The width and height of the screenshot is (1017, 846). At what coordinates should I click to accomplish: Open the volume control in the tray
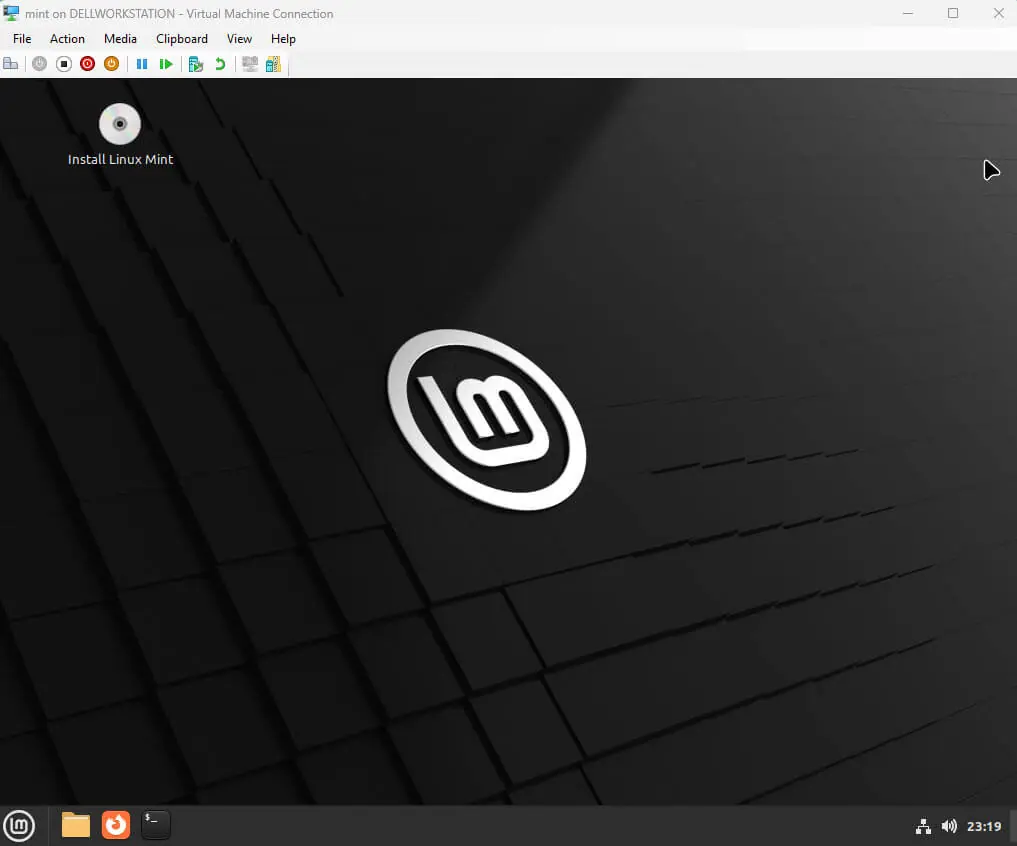(x=949, y=826)
